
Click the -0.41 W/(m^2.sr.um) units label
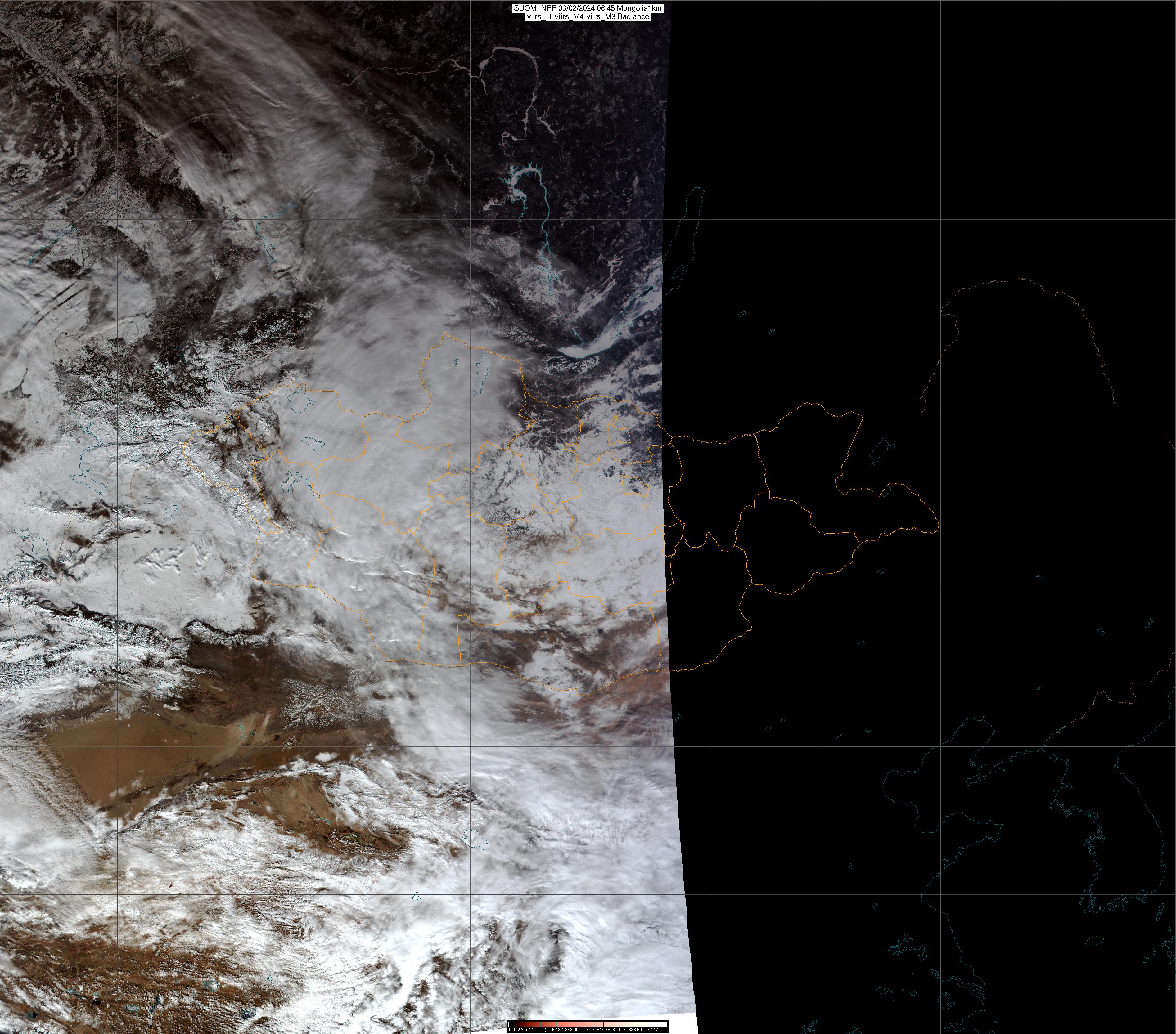coord(527,1030)
